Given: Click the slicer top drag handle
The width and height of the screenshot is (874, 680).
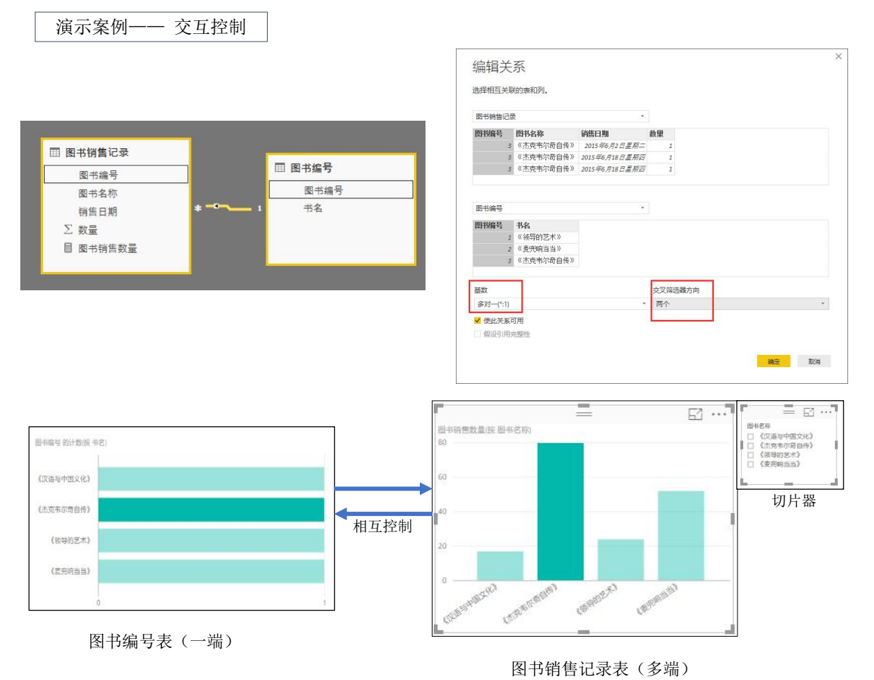Looking at the screenshot, I should 789,412.
